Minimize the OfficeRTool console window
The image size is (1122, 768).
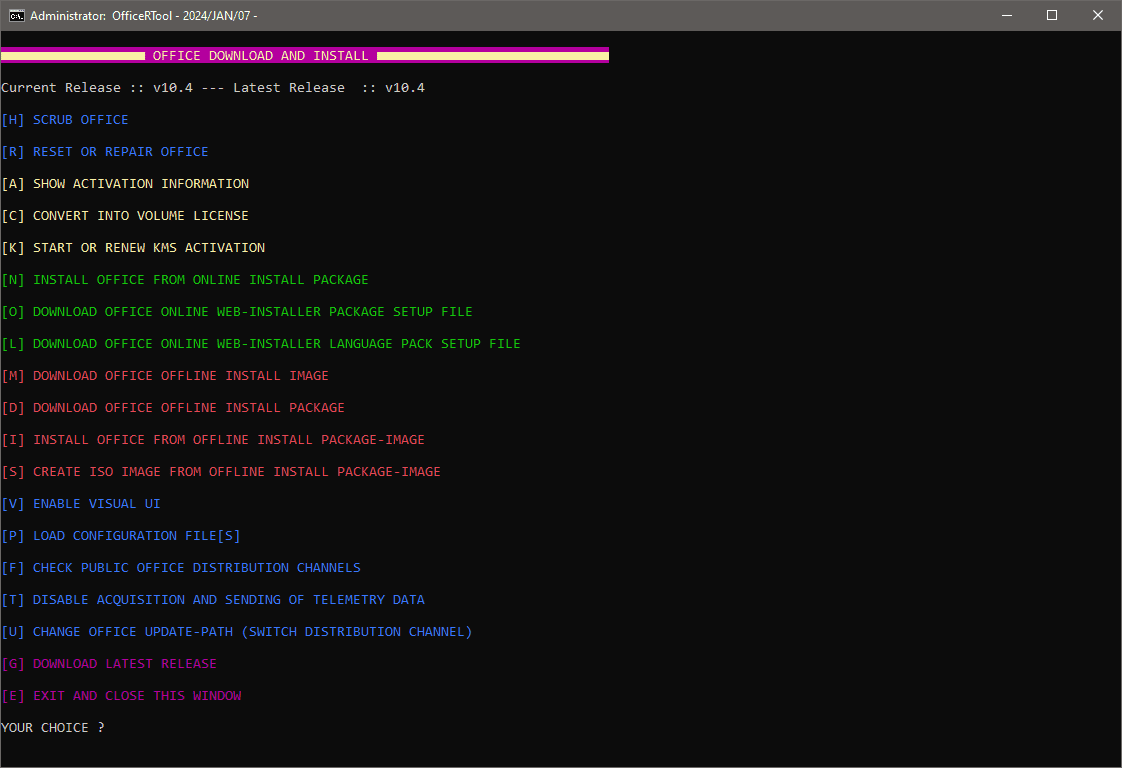point(1007,15)
